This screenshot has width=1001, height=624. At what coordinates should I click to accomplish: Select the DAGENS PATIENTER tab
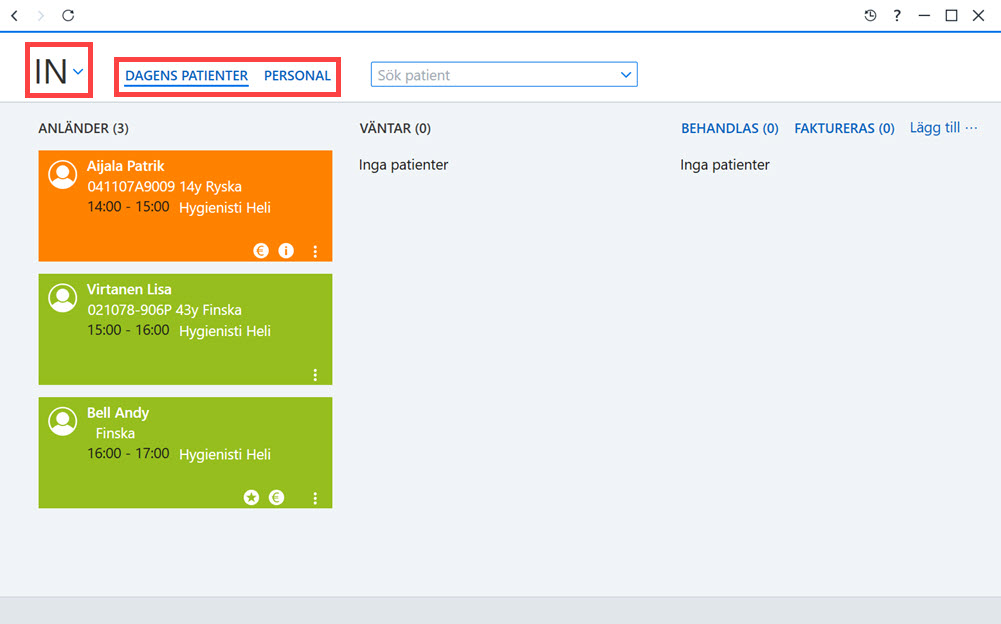tap(186, 75)
